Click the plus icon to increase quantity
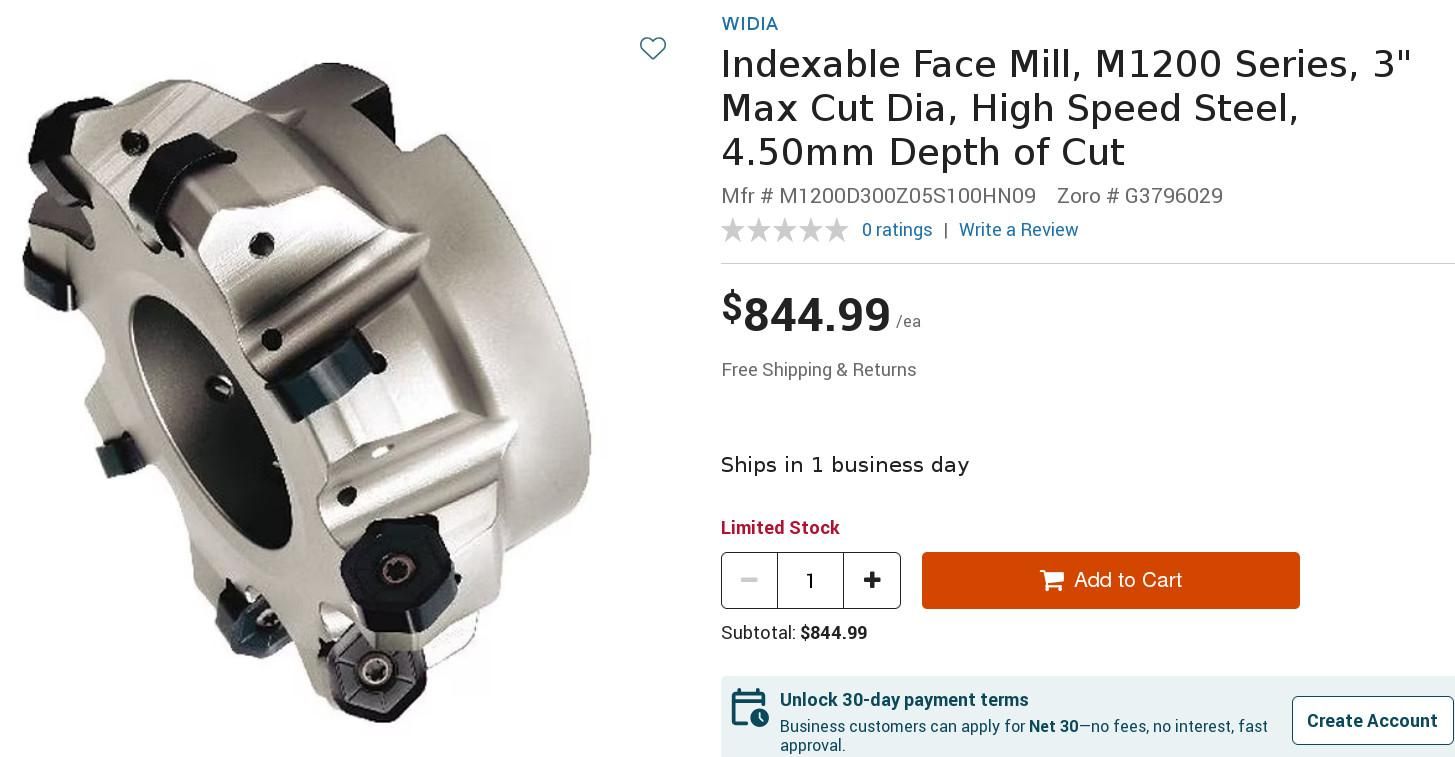1455x757 pixels. click(872, 580)
